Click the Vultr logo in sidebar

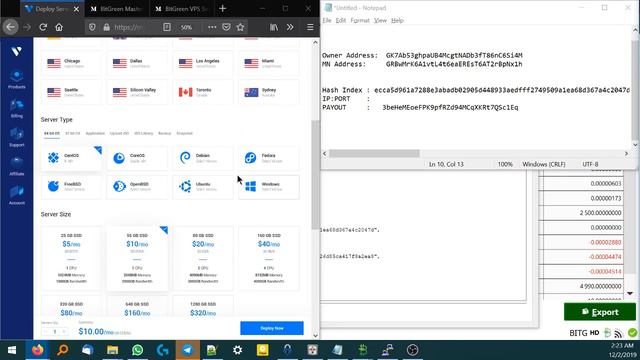(16, 51)
